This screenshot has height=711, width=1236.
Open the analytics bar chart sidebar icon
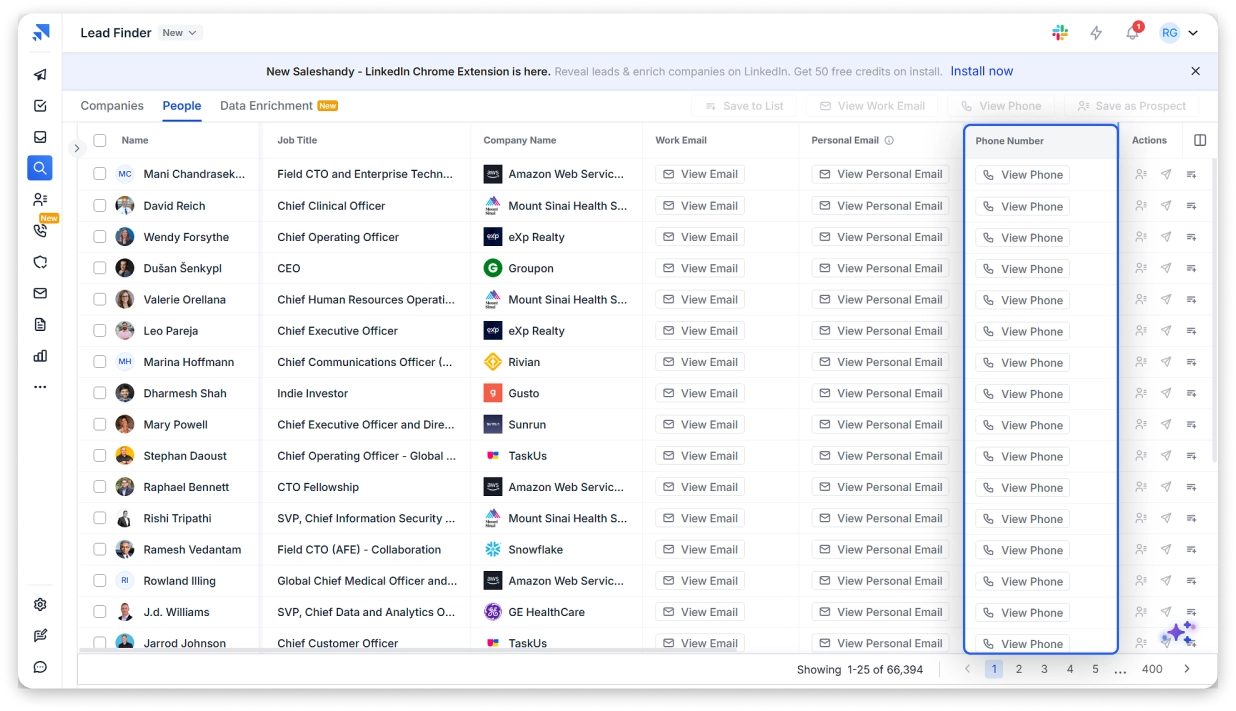(40, 355)
